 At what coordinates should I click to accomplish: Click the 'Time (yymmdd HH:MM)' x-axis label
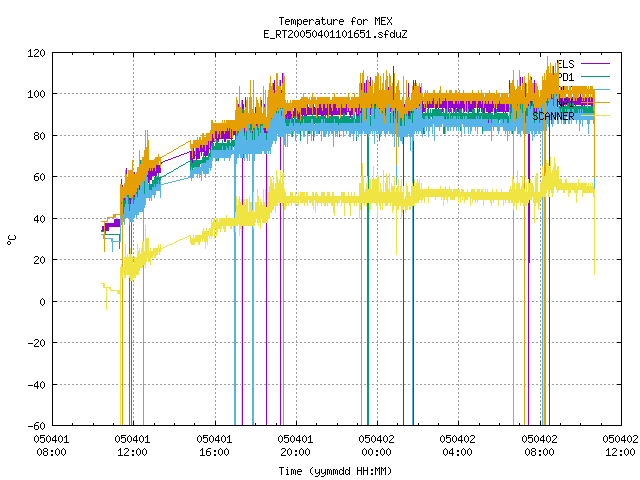pyautogui.click(x=335, y=471)
